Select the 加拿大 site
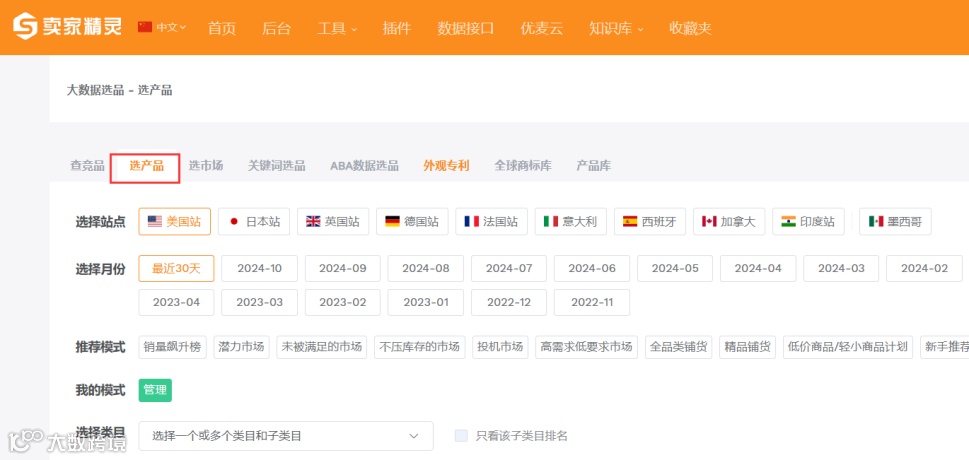Image resolution: width=969 pixels, height=460 pixels. (x=729, y=221)
